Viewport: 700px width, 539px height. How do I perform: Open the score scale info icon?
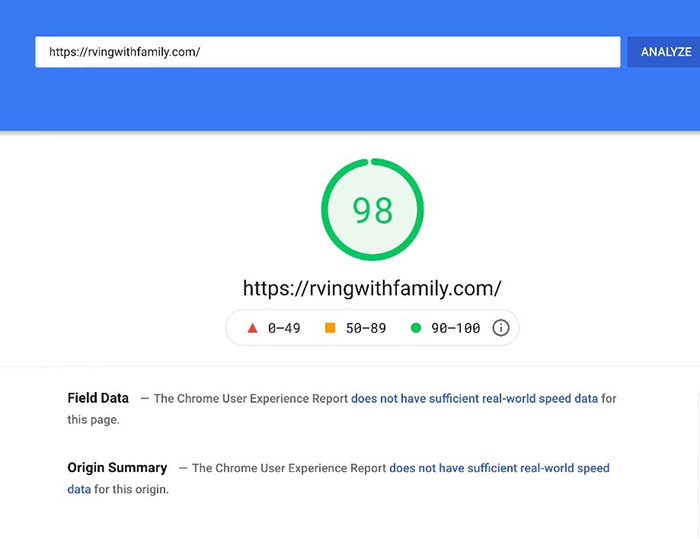(501, 328)
